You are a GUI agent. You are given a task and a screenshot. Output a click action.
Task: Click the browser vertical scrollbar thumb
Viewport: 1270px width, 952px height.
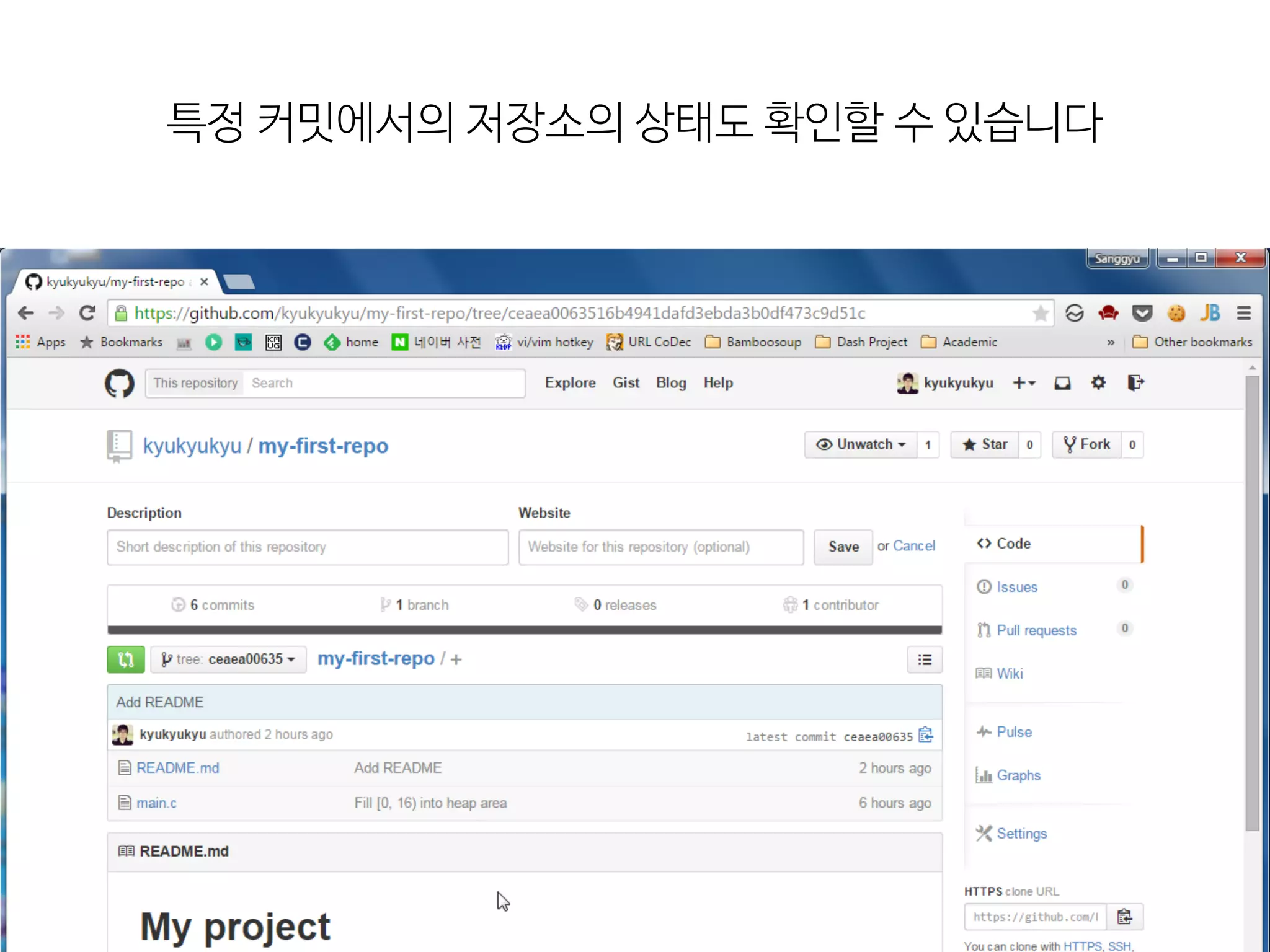pos(1252,602)
